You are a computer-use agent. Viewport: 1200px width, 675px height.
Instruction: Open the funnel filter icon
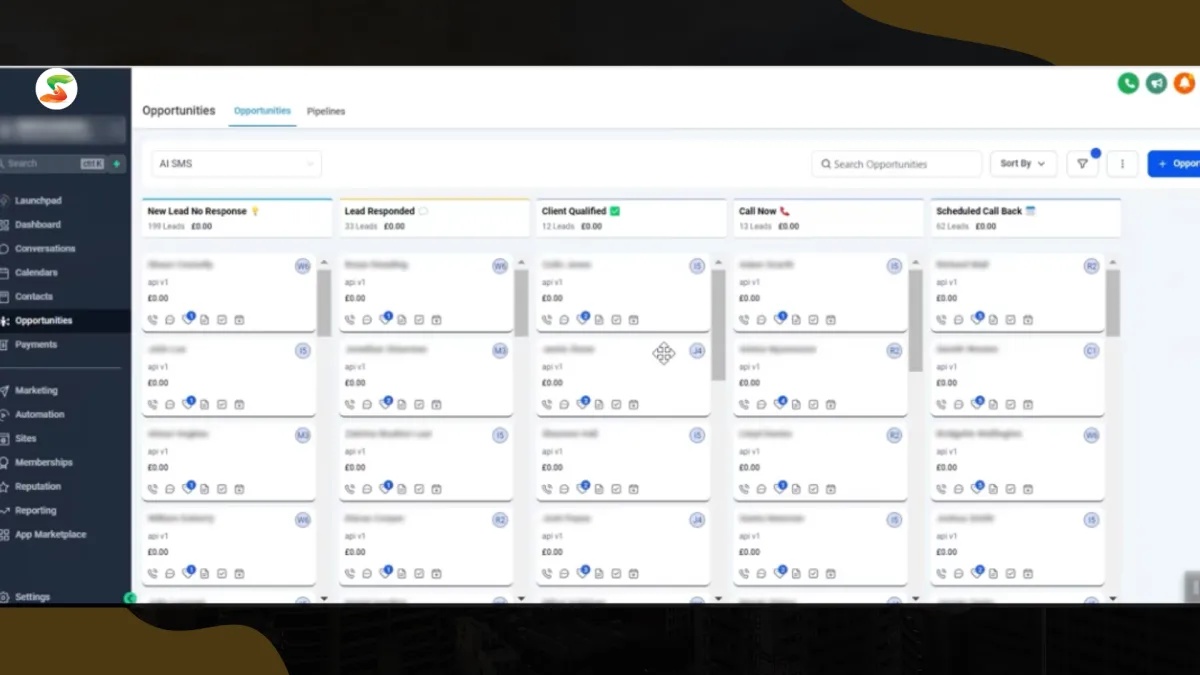[x=1082, y=164]
